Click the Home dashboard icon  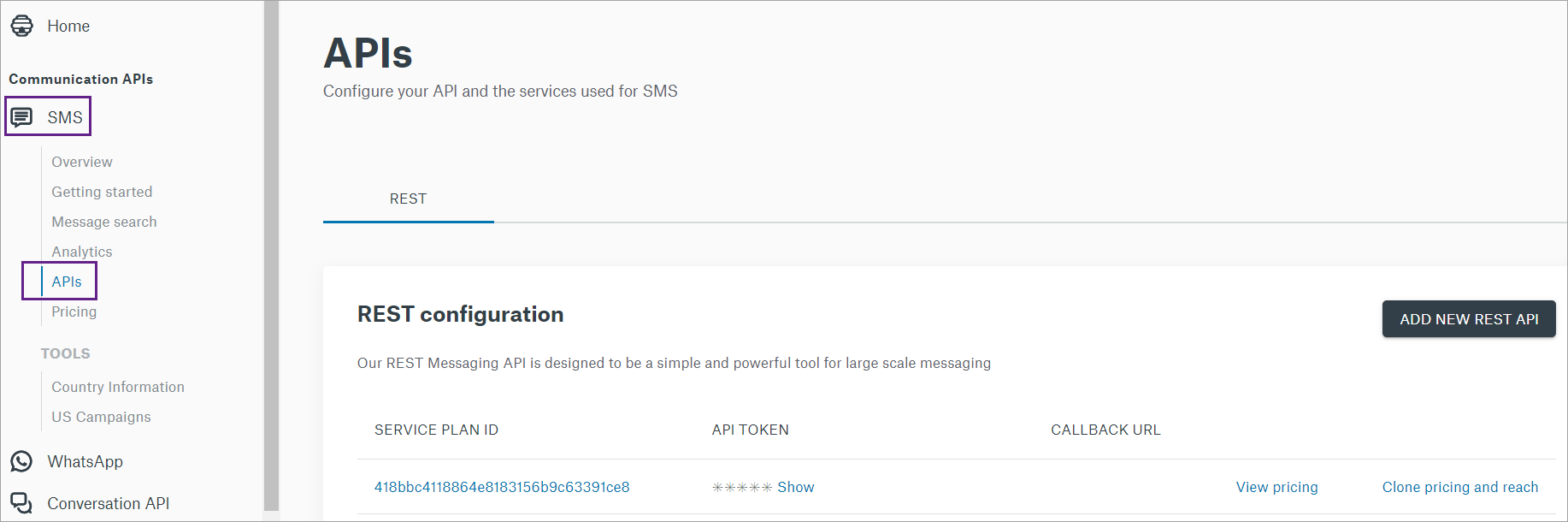pyautogui.click(x=22, y=26)
